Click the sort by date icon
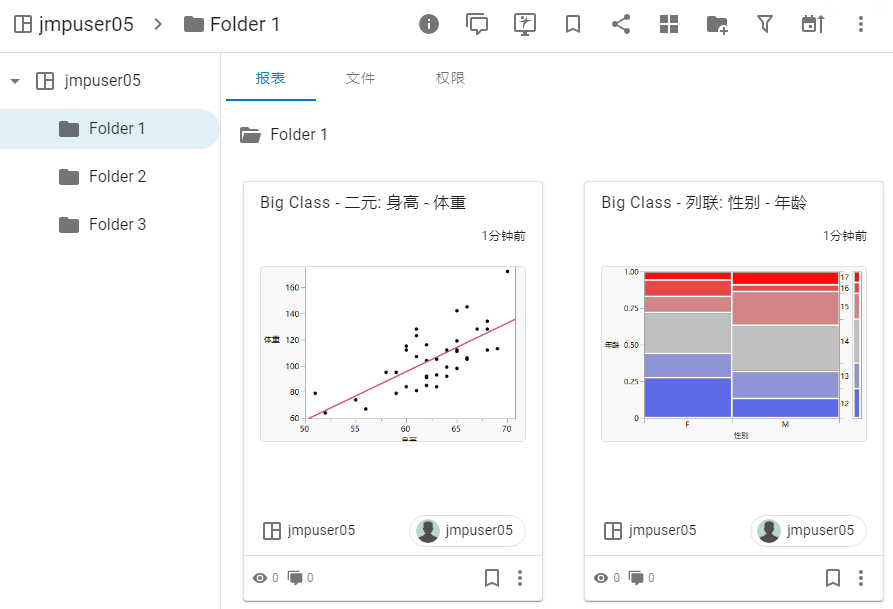 click(x=813, y=24)
